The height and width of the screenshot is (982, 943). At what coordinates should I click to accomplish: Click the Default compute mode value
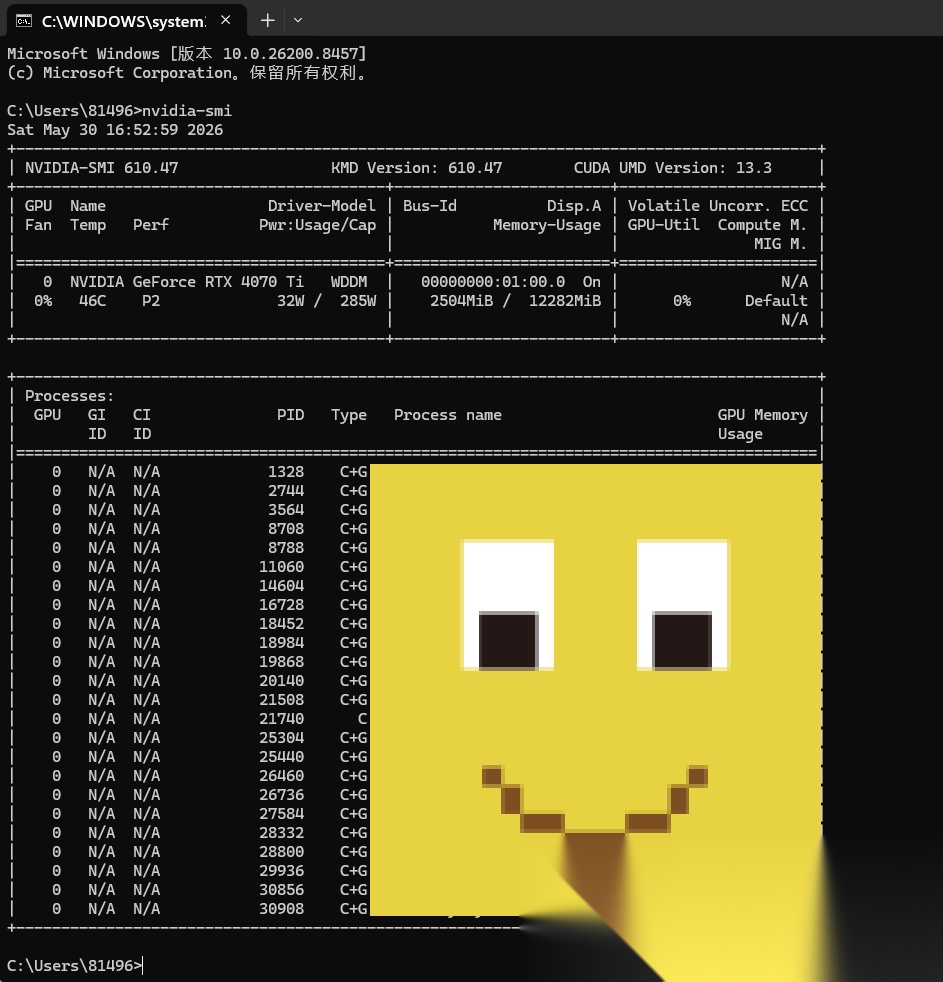tap(776, 301)
